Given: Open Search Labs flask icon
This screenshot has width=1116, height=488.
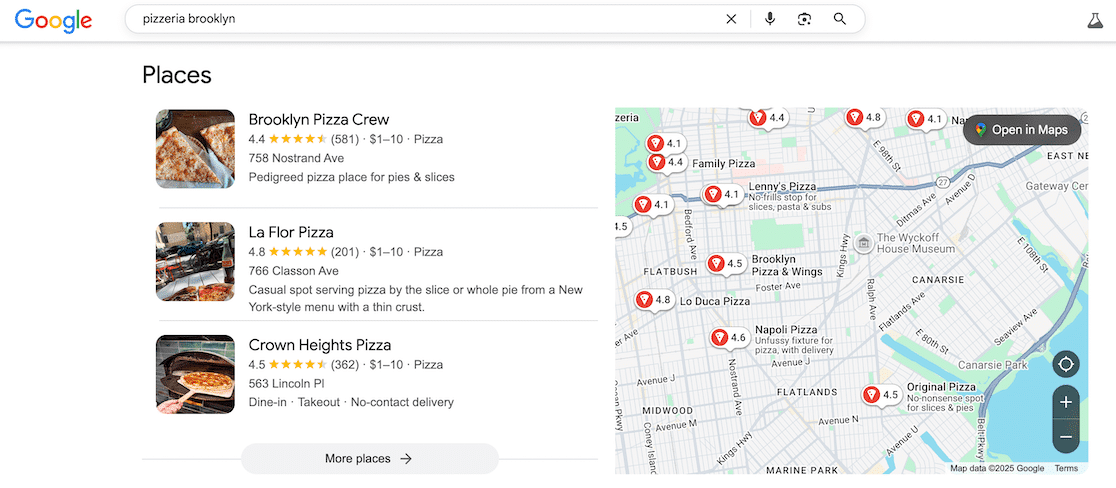Looking at the screenshot, I should (x=1095, y=20).
